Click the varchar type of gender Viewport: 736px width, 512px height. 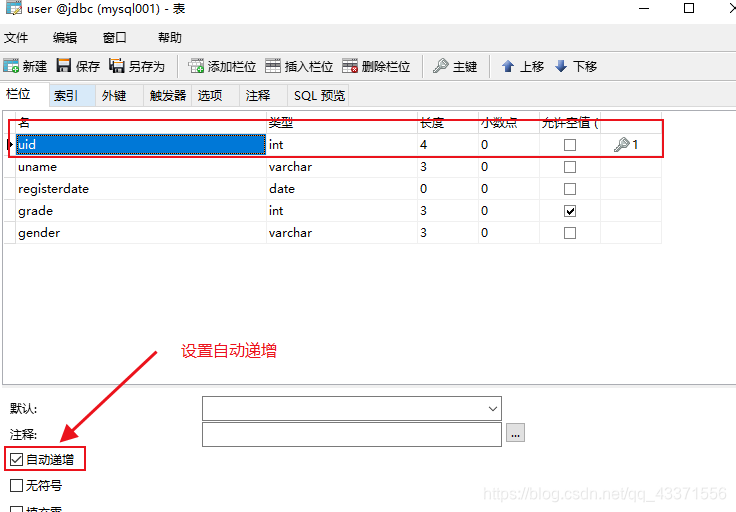click(x=291, y=233)
